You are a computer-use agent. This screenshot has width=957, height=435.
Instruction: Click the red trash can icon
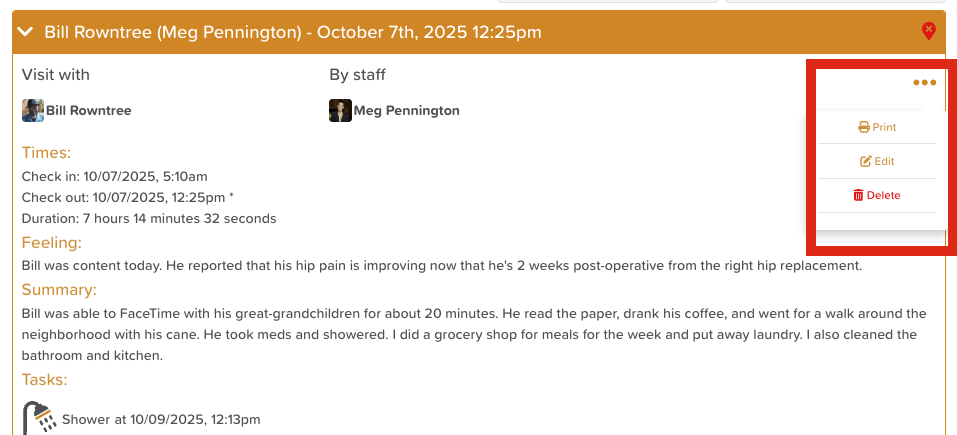[858, 195]
